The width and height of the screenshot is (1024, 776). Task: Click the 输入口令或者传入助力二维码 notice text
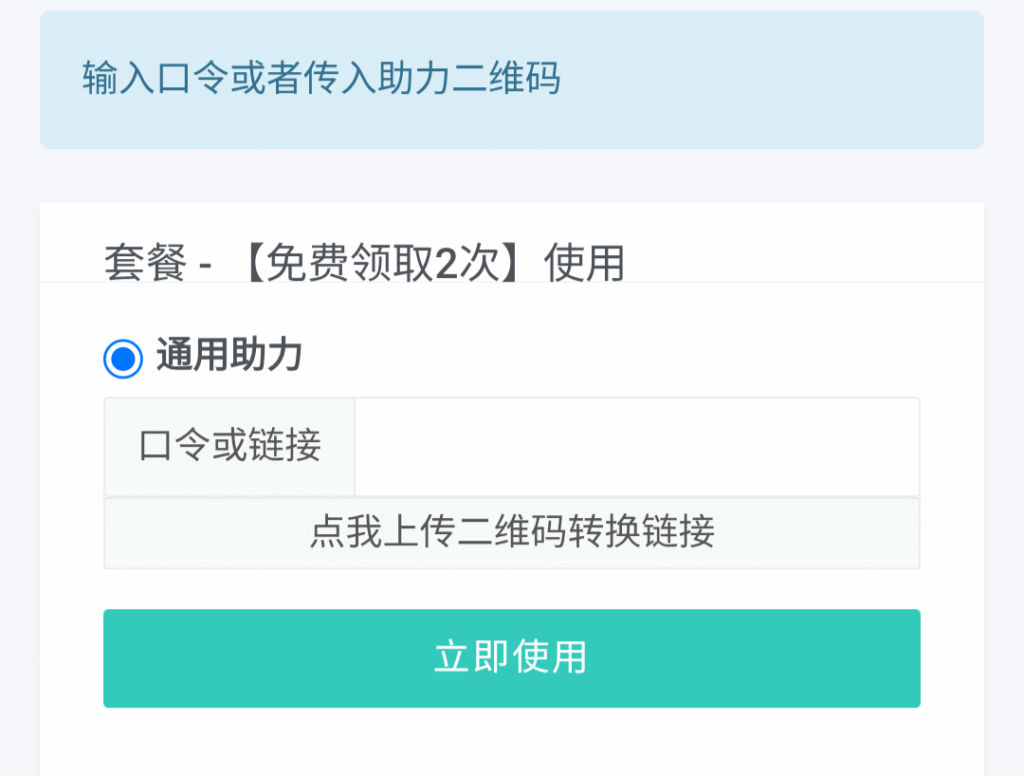point(321,79)
